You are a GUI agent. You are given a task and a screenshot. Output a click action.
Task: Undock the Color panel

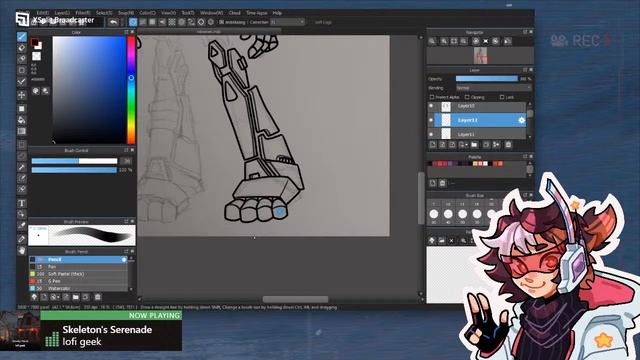tap(126, 32)
